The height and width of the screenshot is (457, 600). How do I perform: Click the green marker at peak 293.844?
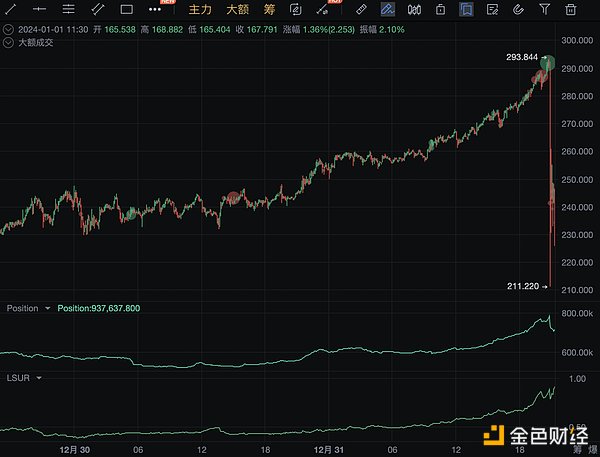tap(548, 62)
